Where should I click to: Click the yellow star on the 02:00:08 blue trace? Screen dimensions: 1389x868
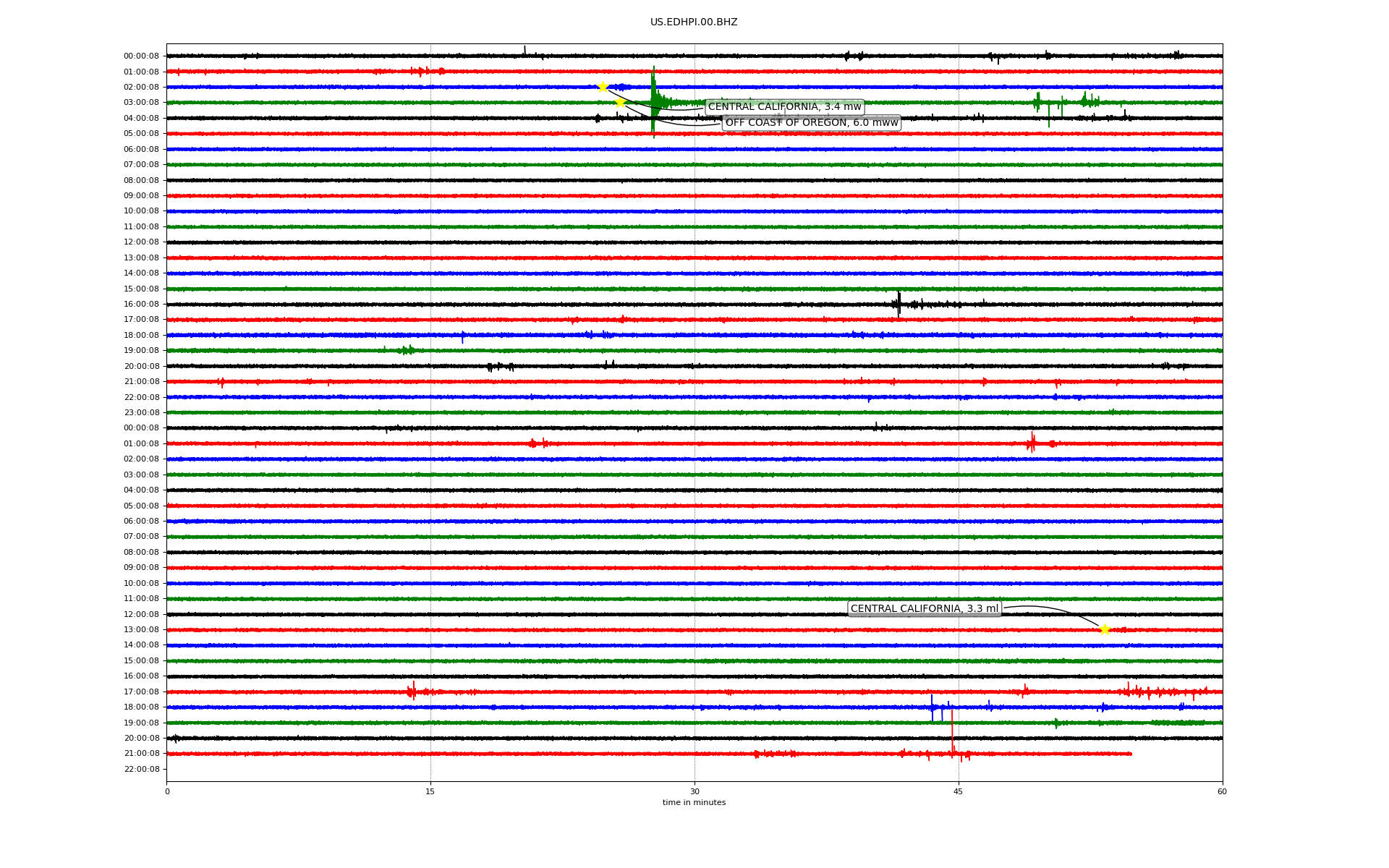[603, 87]
